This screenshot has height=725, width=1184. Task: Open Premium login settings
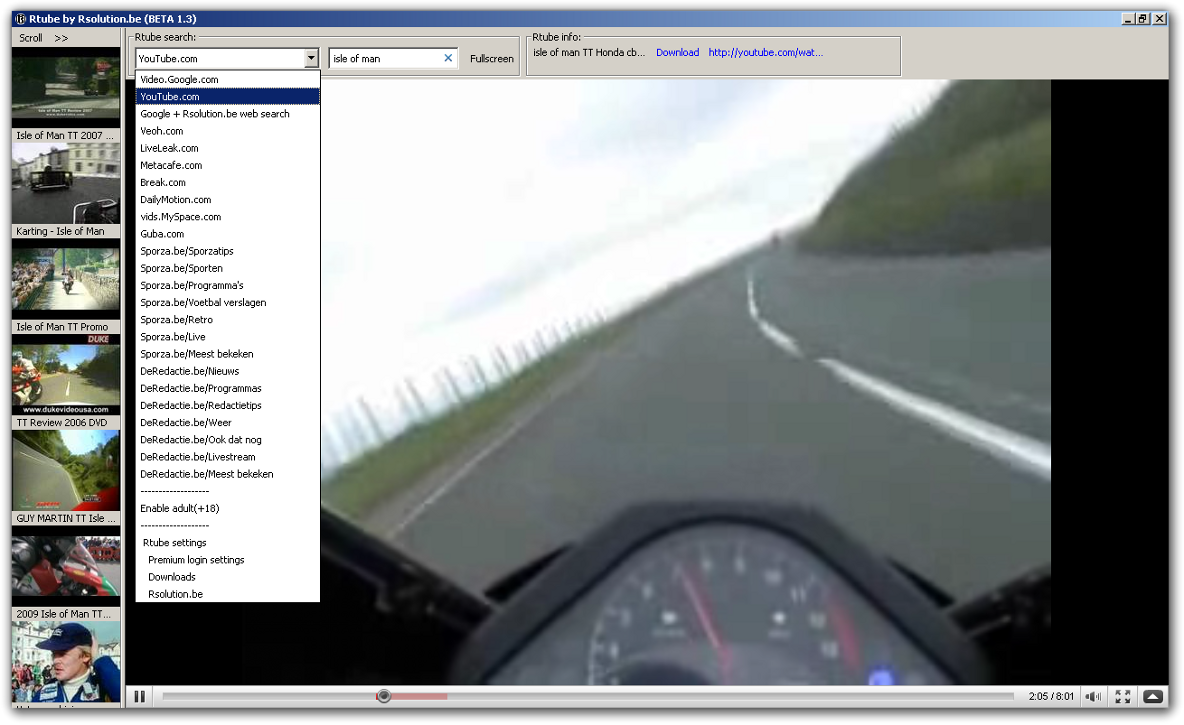(x=227, y=560)
